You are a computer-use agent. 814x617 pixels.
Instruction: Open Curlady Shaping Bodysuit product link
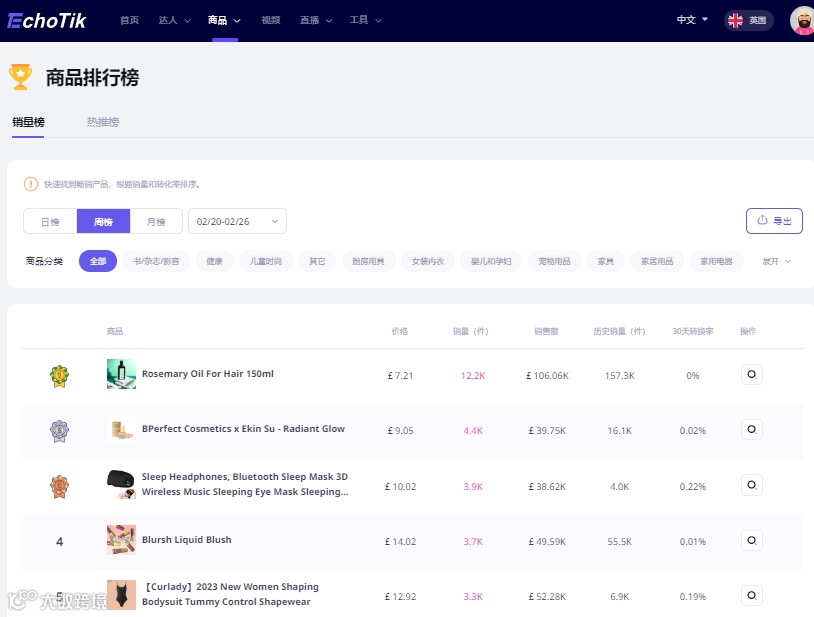click(x=230, y=595)
